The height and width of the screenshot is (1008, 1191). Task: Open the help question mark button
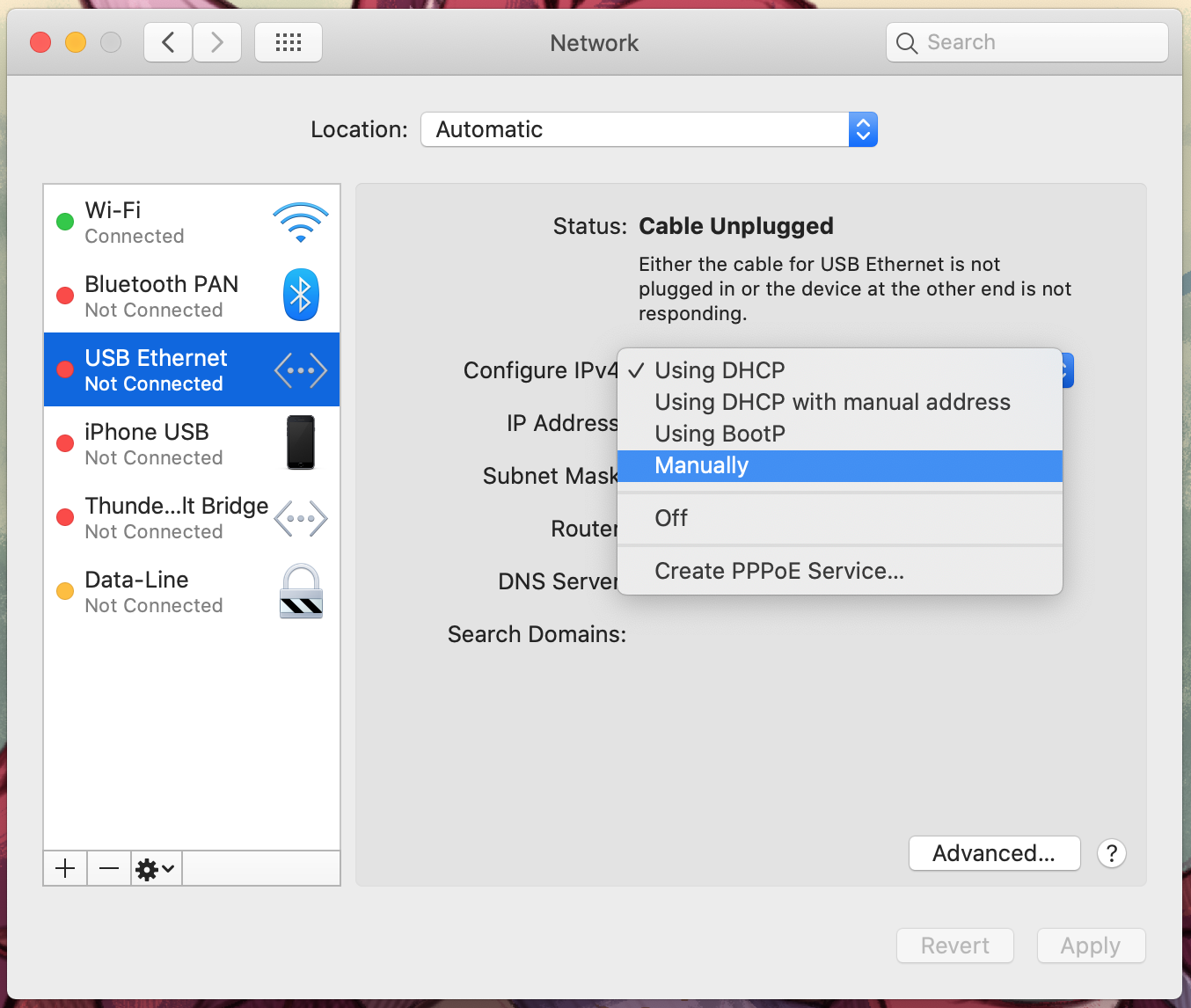click(1111, 853)
